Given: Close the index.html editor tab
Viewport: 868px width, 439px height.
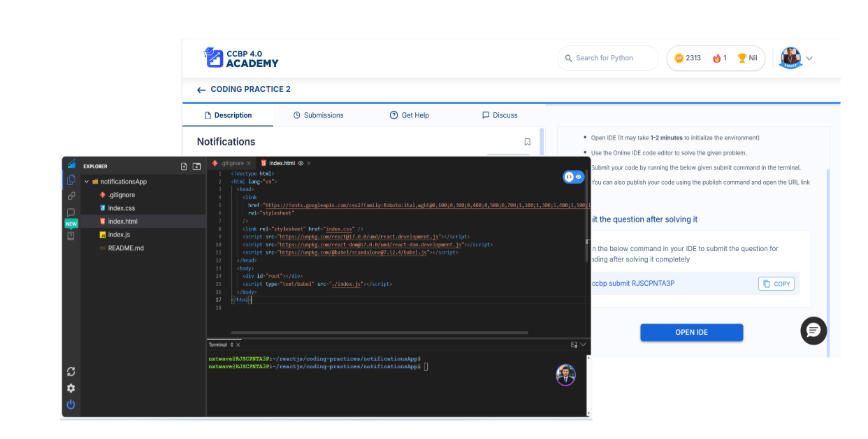Looking at the screenshot, I should pyautogui.click(x=308, y=163).
